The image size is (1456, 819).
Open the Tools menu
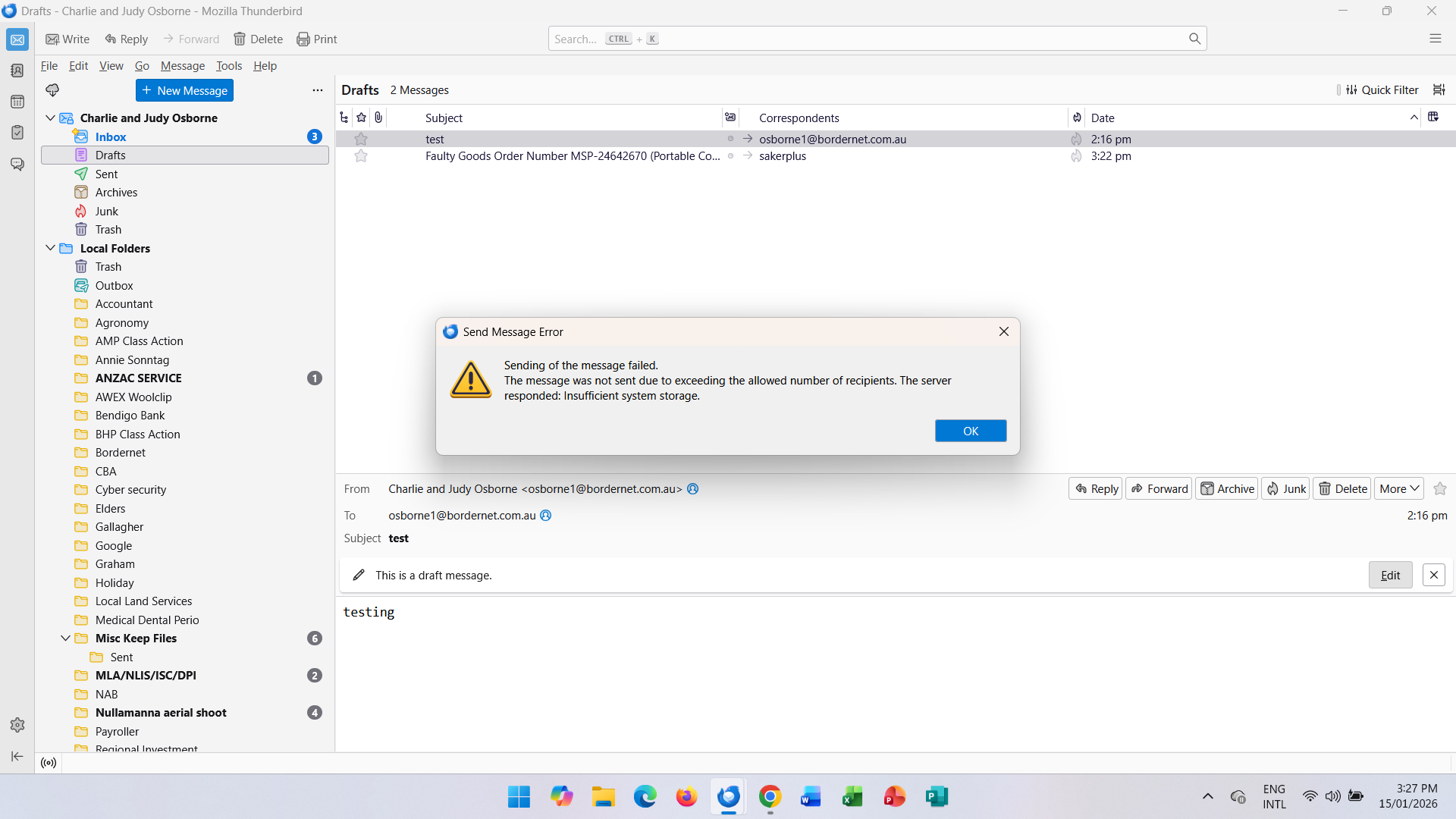(228, 66)
